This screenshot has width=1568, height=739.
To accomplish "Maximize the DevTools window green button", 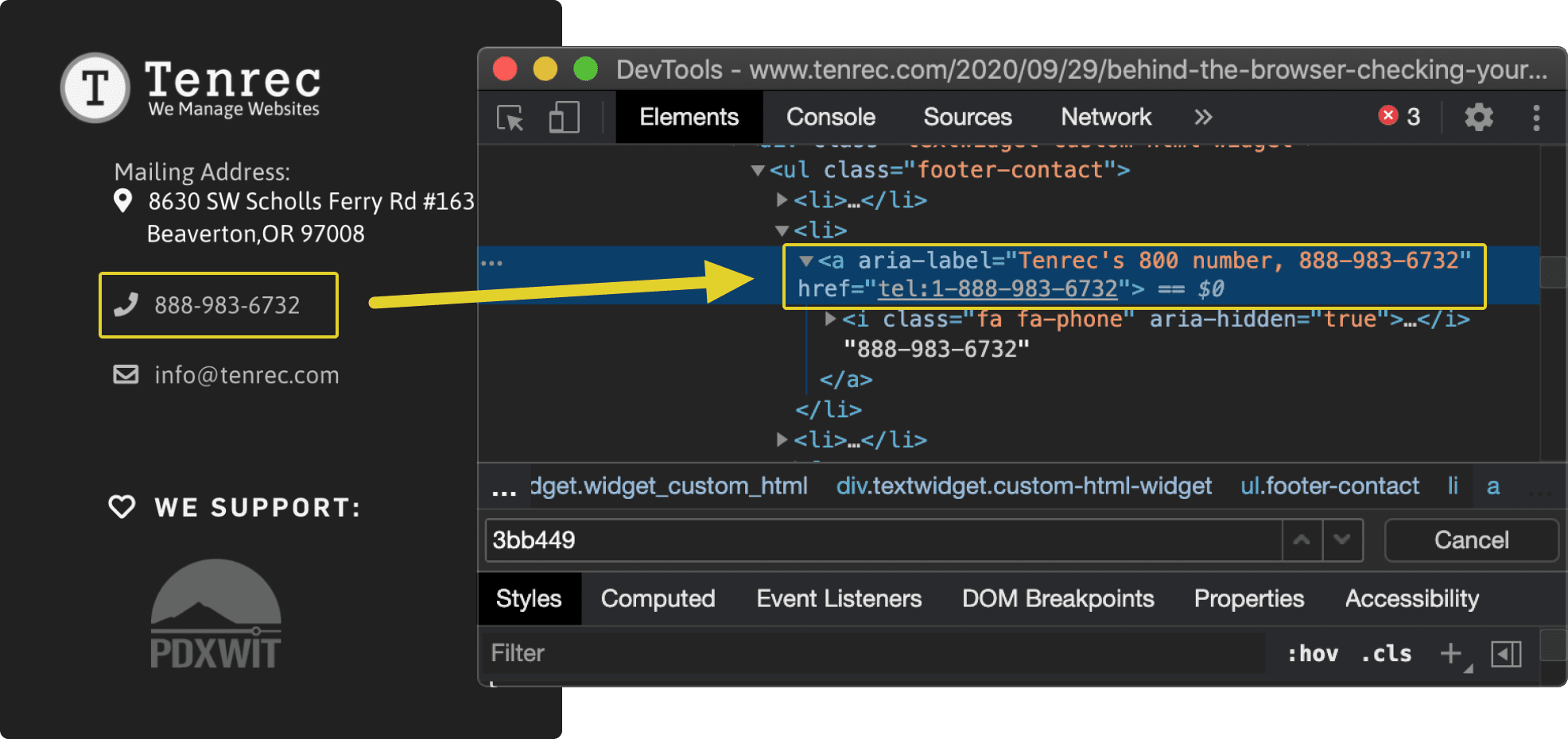I will [x=586, y=69].
